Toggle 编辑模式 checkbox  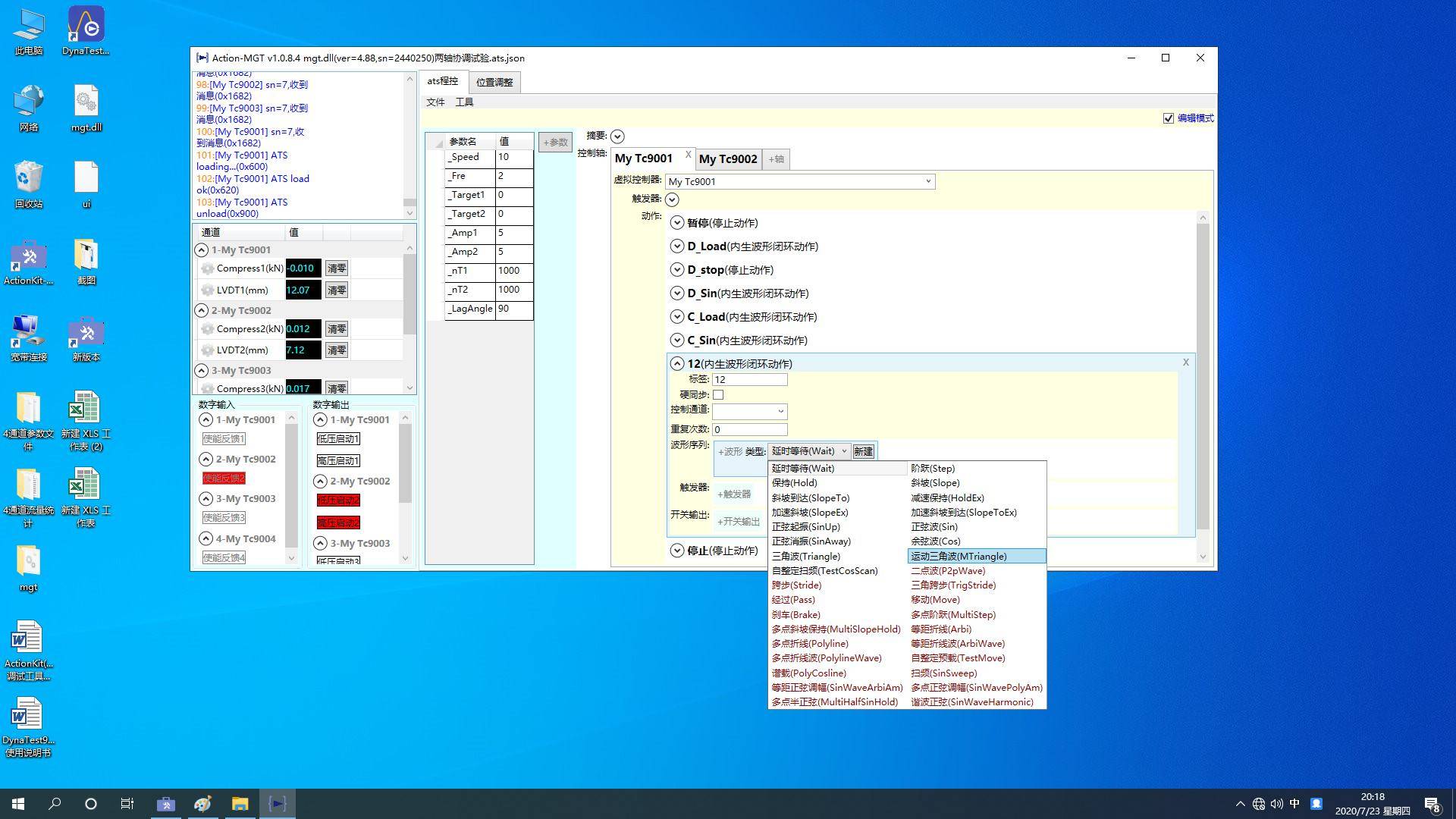1168,118
